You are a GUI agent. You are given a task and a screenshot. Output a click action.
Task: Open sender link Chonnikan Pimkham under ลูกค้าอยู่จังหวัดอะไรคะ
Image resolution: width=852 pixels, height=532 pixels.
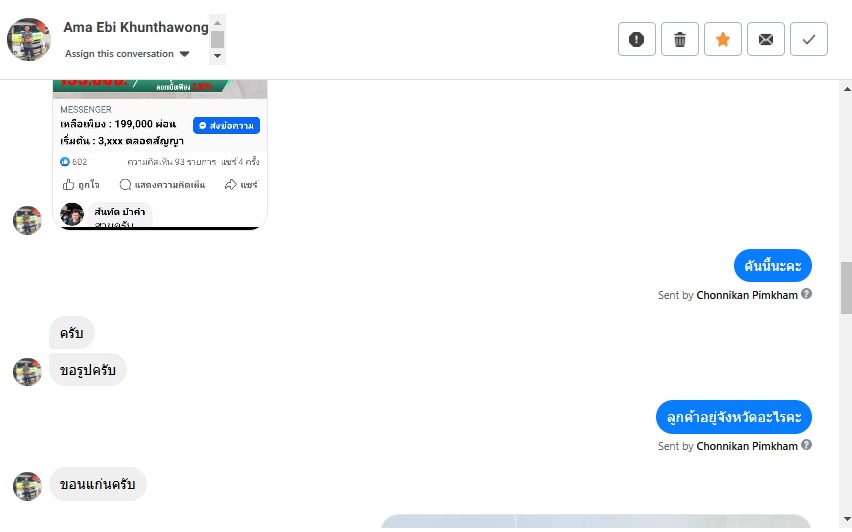747,446
